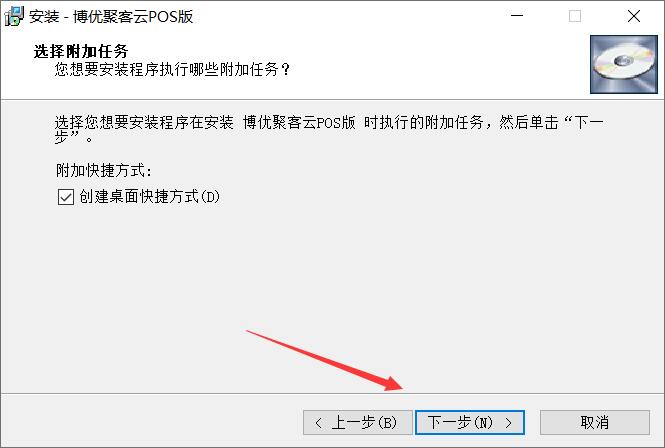Close the 博优聚客云POS版 installer window

pos(634,16)
